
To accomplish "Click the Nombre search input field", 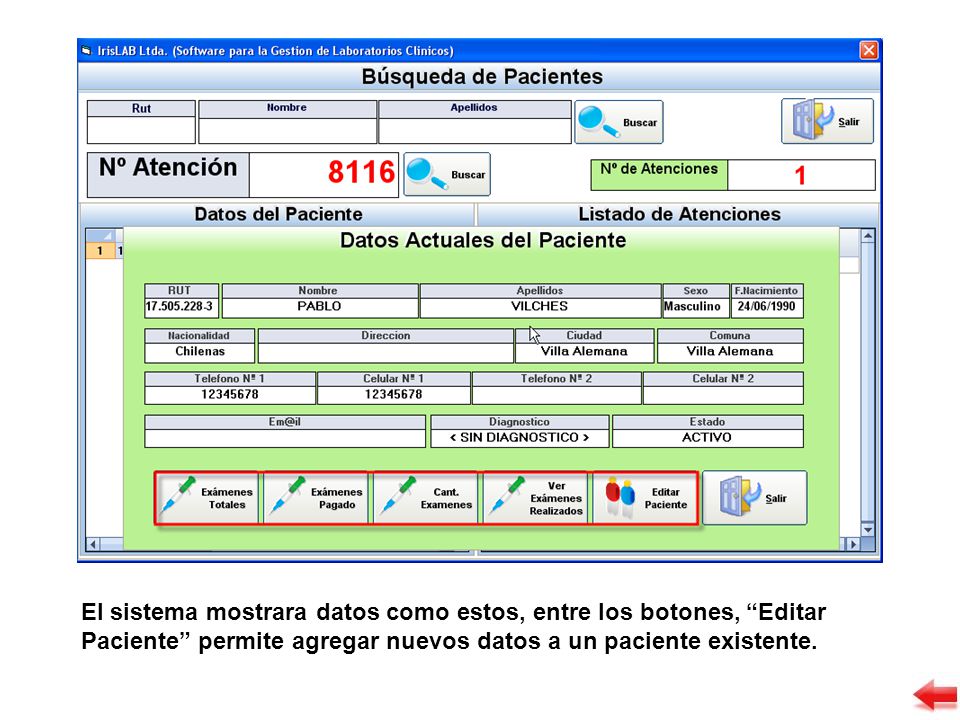I will click(287, 130).
